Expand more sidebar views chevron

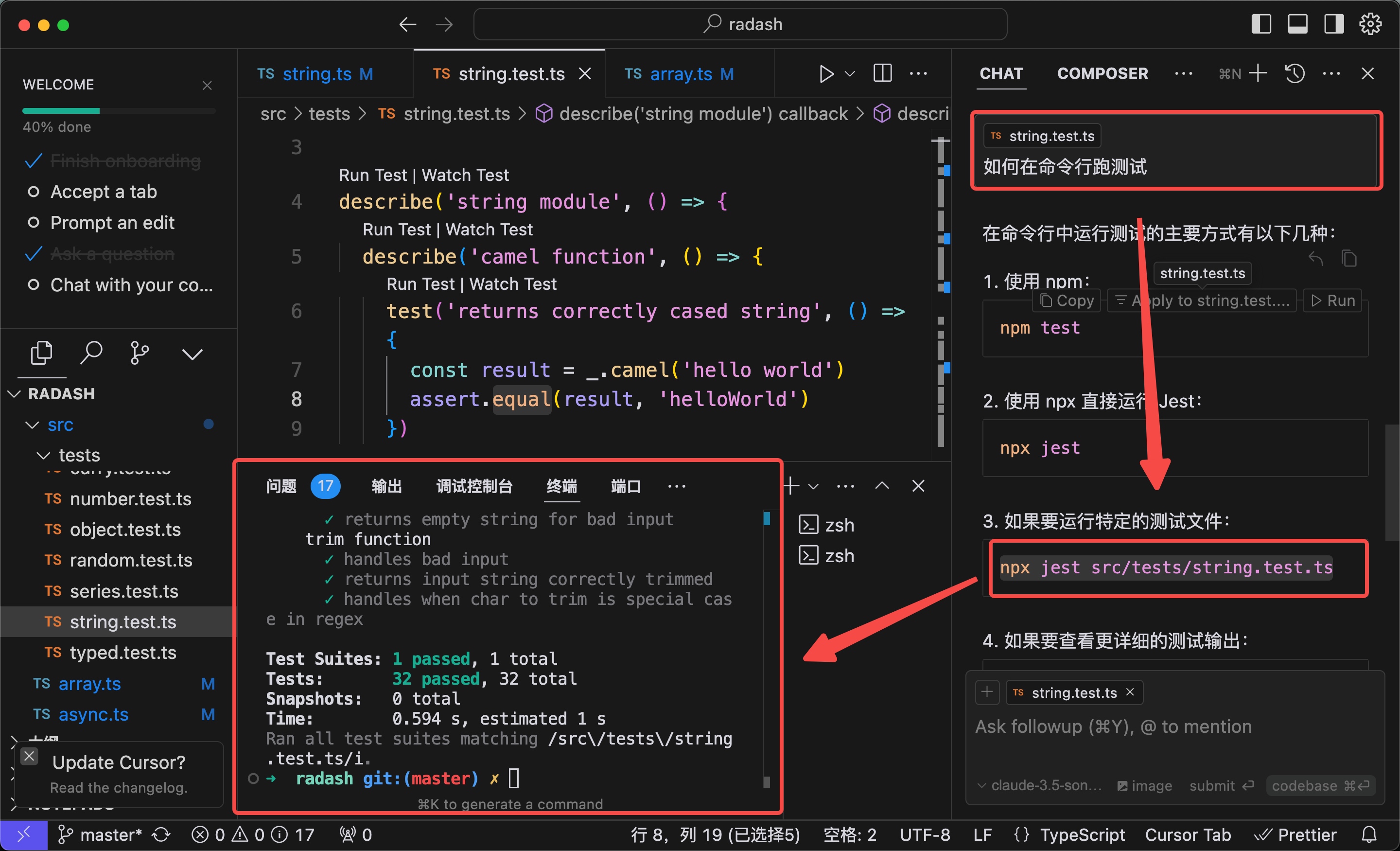[192, 355]
